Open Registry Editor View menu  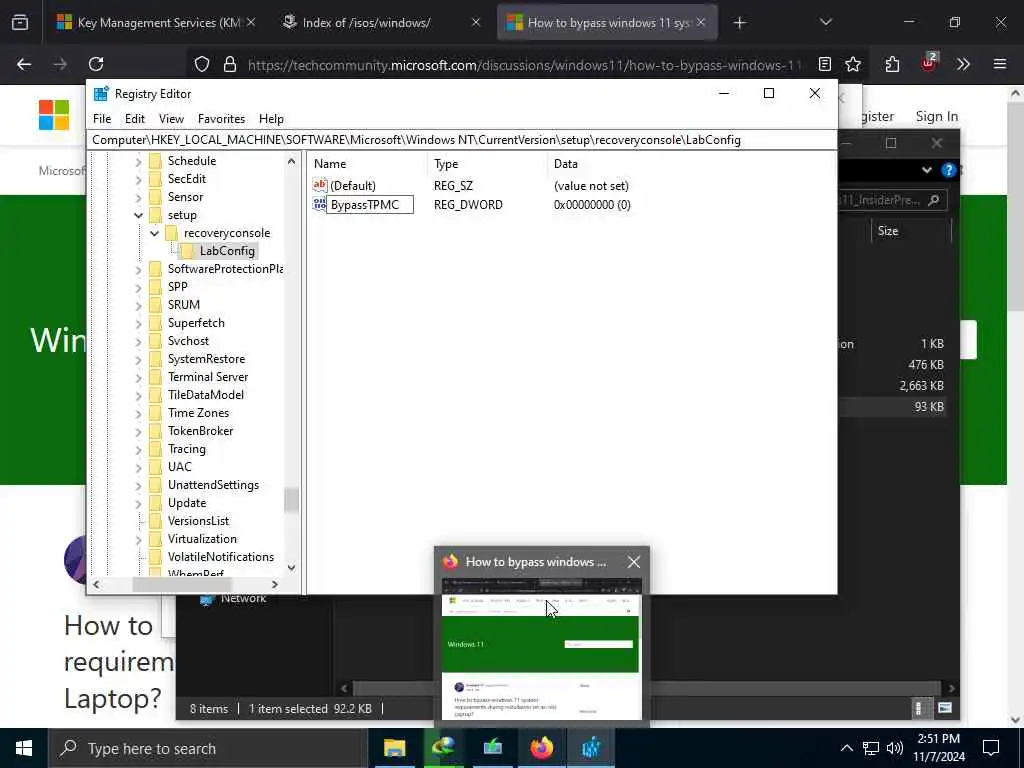(x=171, y=119)
